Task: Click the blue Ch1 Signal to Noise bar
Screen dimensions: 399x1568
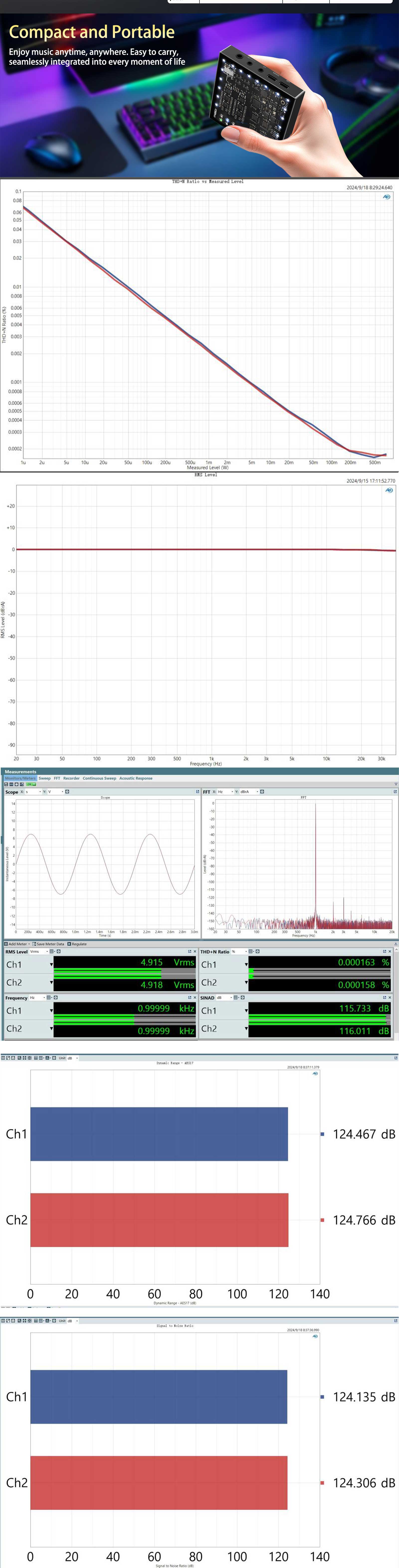Action: point(159,1397)
